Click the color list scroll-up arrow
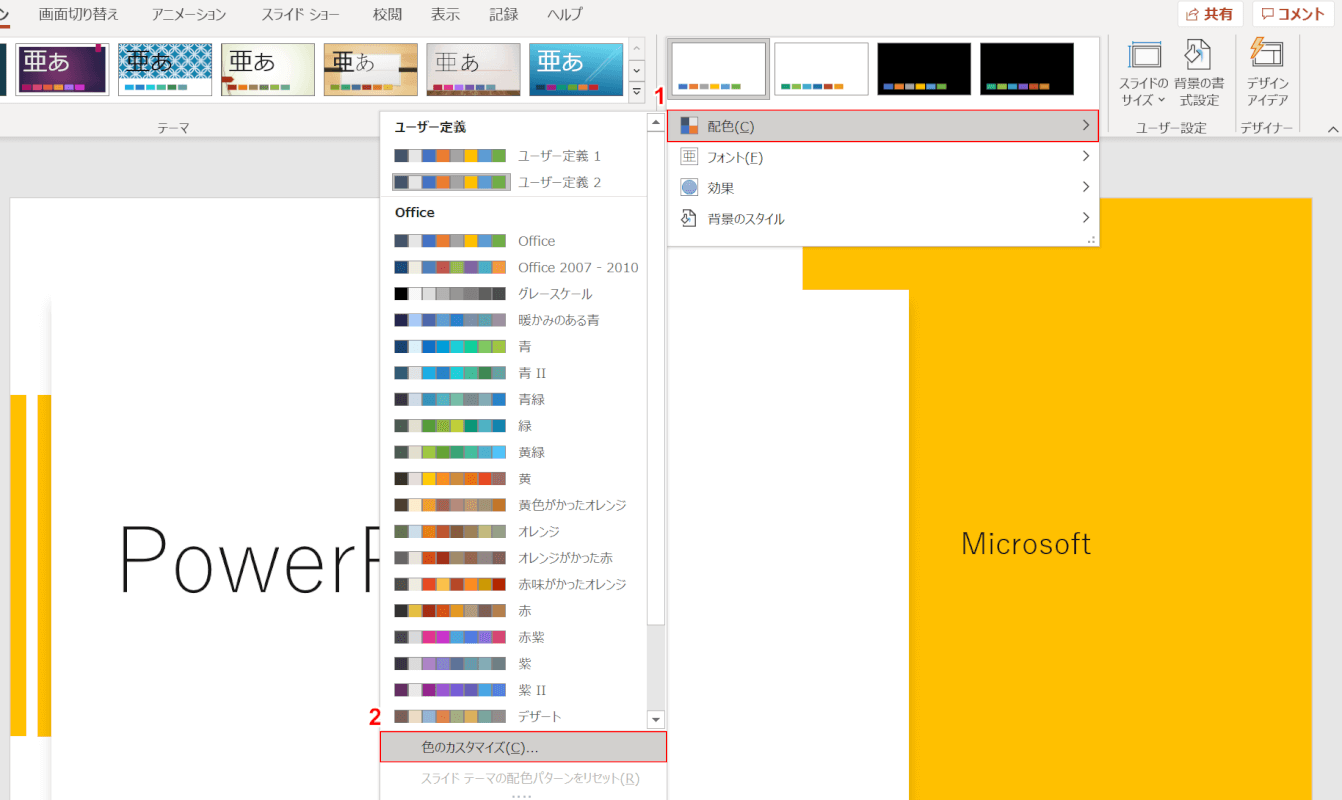The width and height of the screenshot is (1342, 800). click(x=656, y=123)
